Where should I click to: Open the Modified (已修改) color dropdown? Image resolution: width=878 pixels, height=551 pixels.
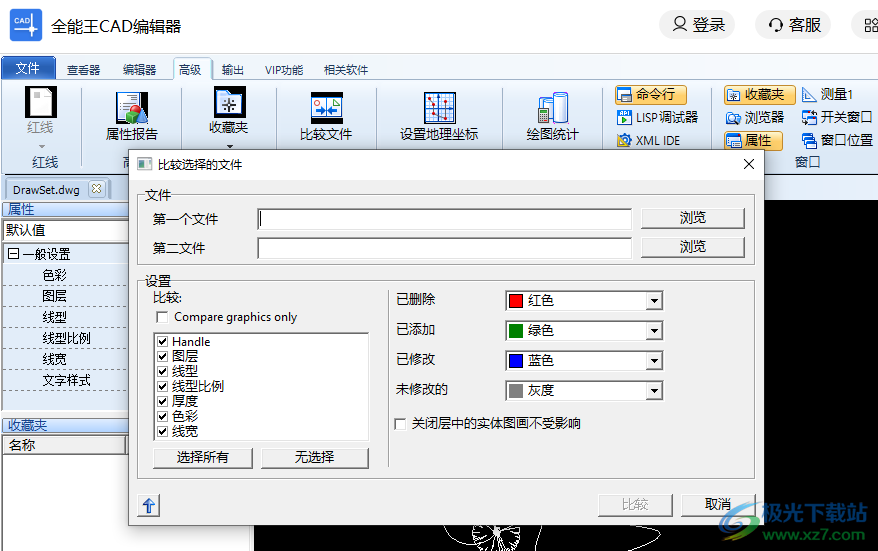point(653,361)
